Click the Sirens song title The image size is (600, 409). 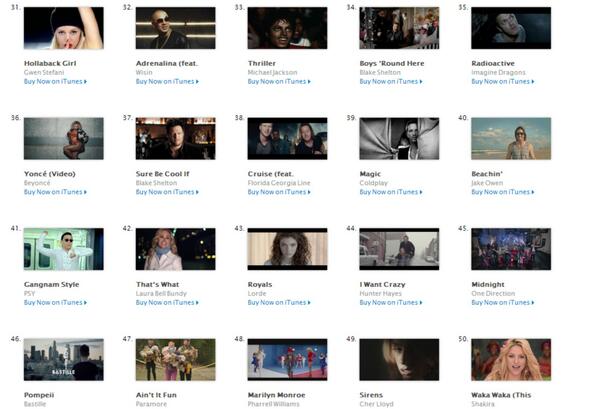tap(371, 395)
